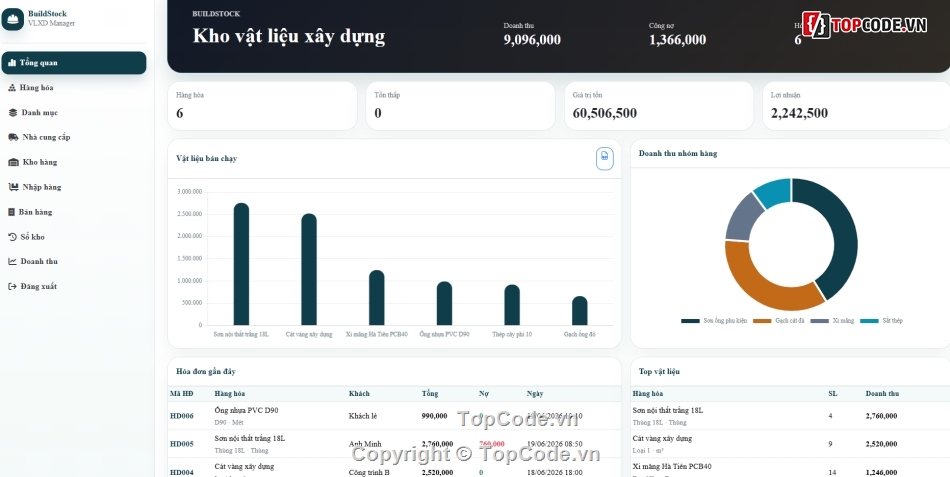Image resolution: width=950 pixels, height=477 pixels.
Task: Click the SL column header
Action: coord(832,393)
